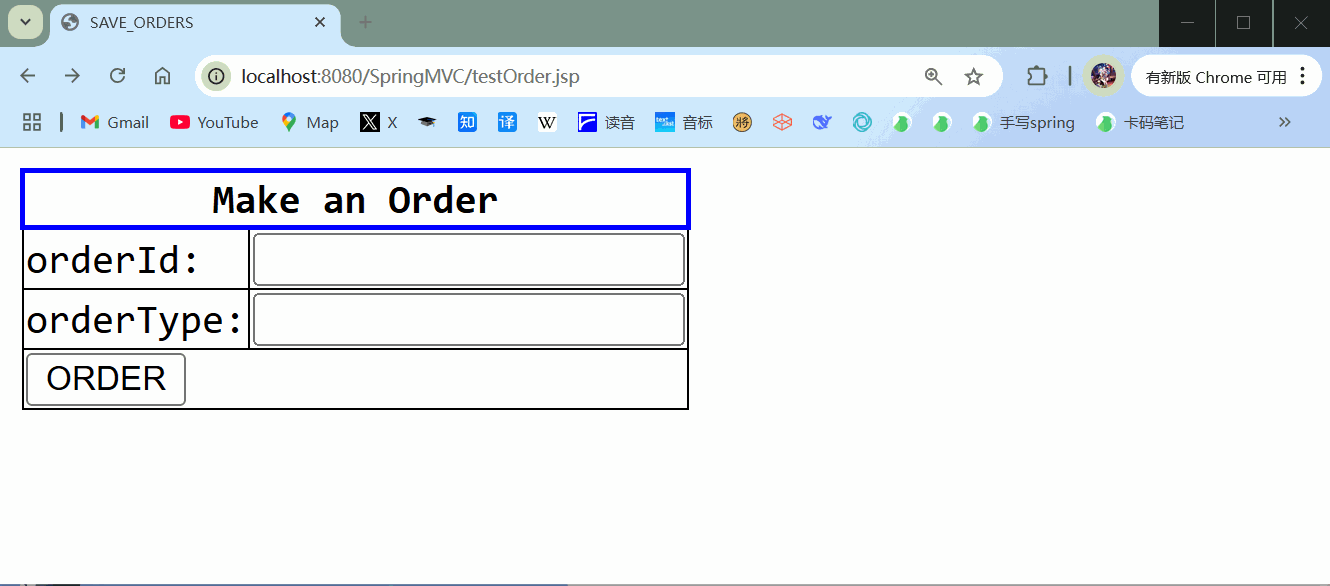Screen dimensions: 1330x586
Task: Click the orderType: label
Action: (x=135, y=320)
